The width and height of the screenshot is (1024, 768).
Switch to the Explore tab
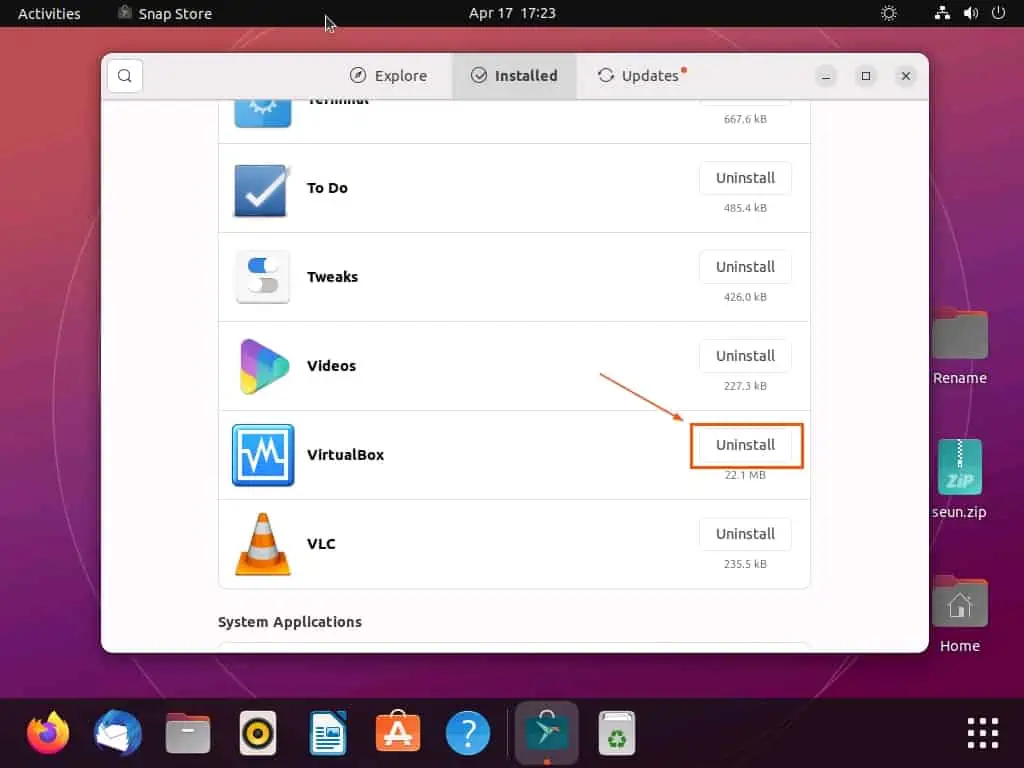388,76
